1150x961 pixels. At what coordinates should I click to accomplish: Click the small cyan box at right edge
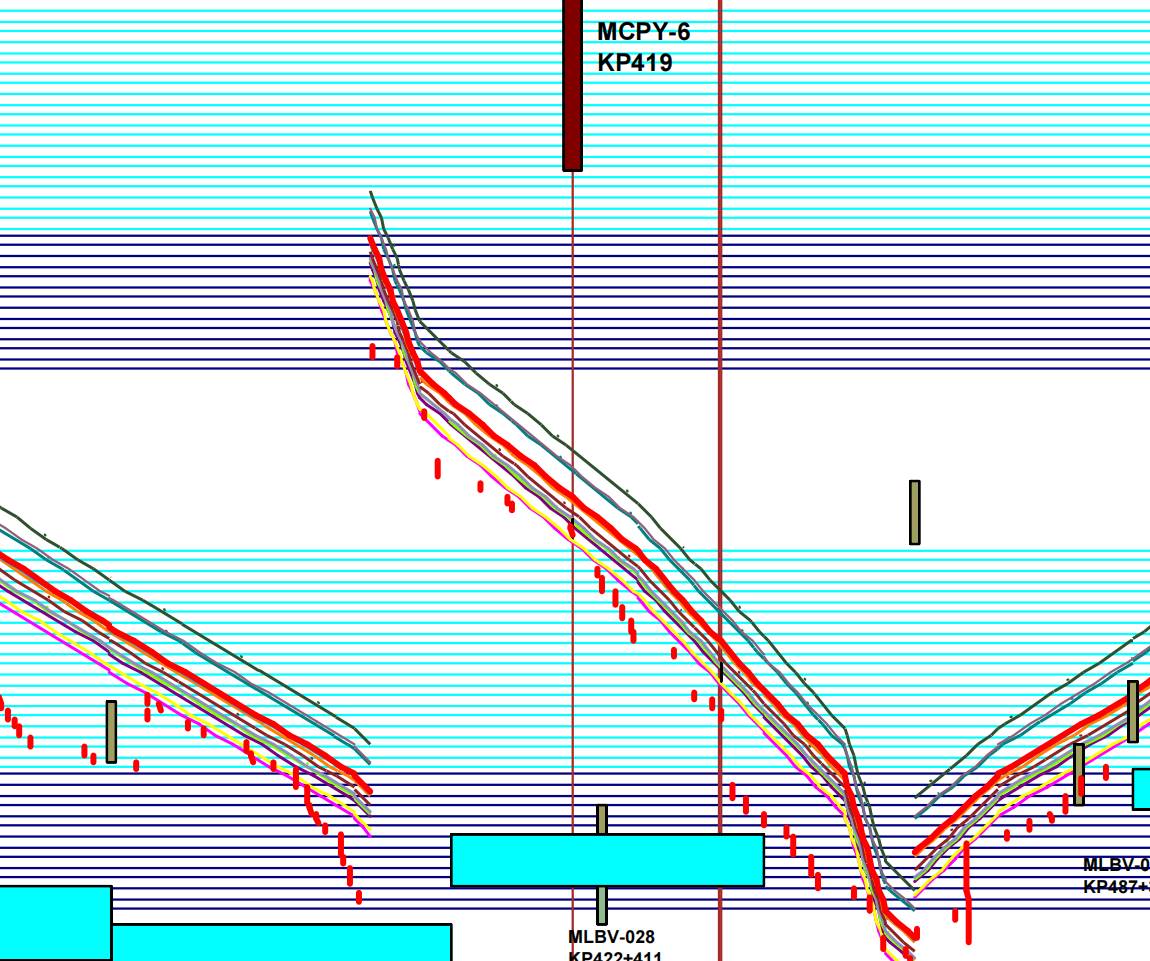(1141, 788)
